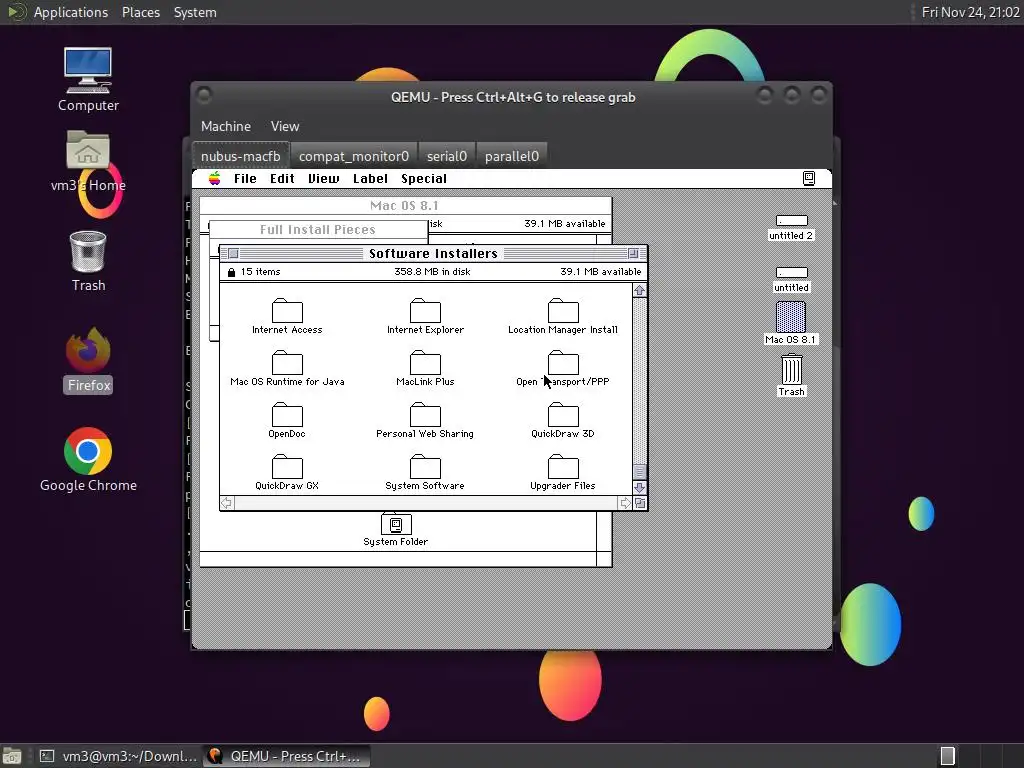Image resolution: width=1024 pixels, height=768 pixels.
Task: Open the Places menu in top panel
Action: coord(140,12)
